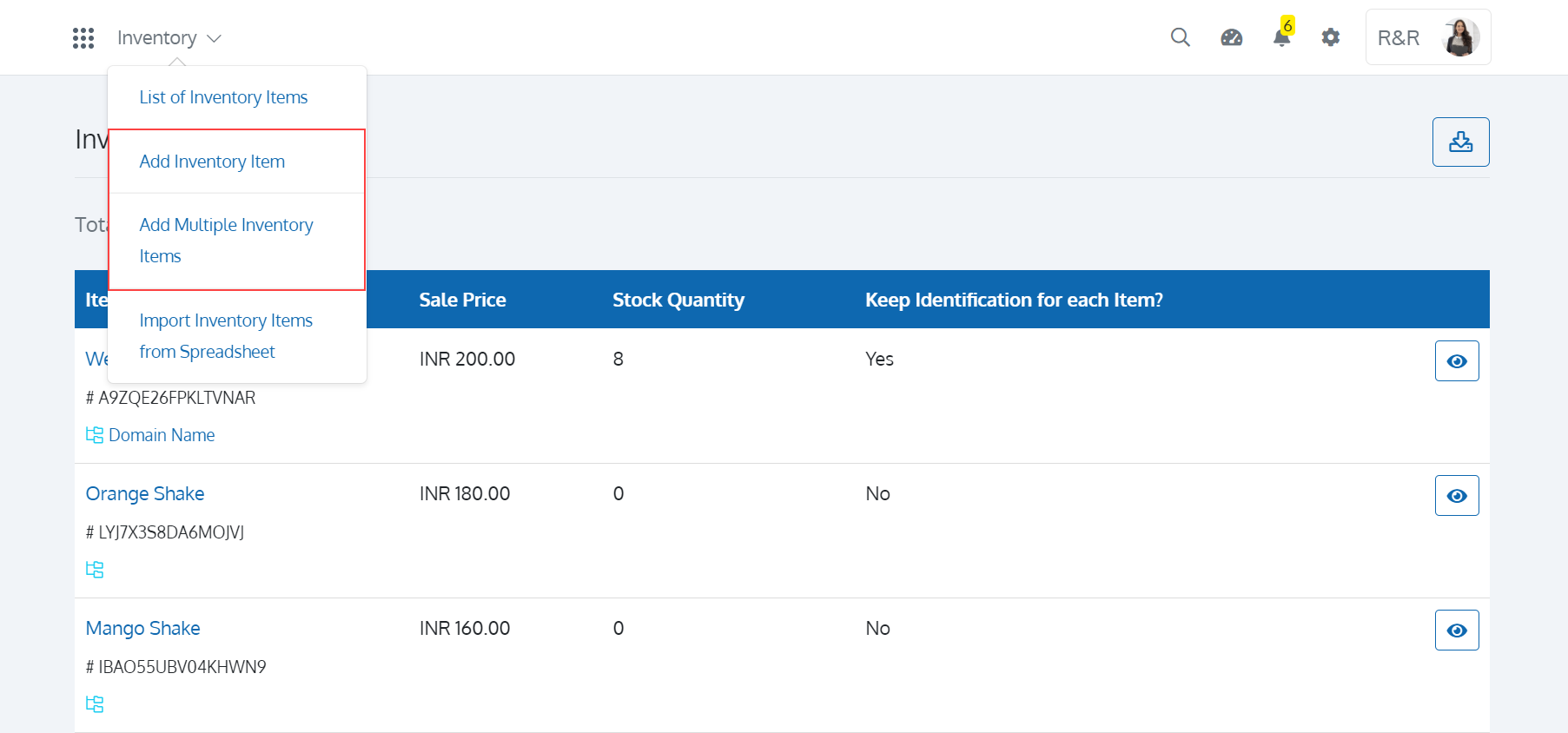Open the apps grid launcher icon
This screenshot has width=1568, height=733.
tap(83, 38)
